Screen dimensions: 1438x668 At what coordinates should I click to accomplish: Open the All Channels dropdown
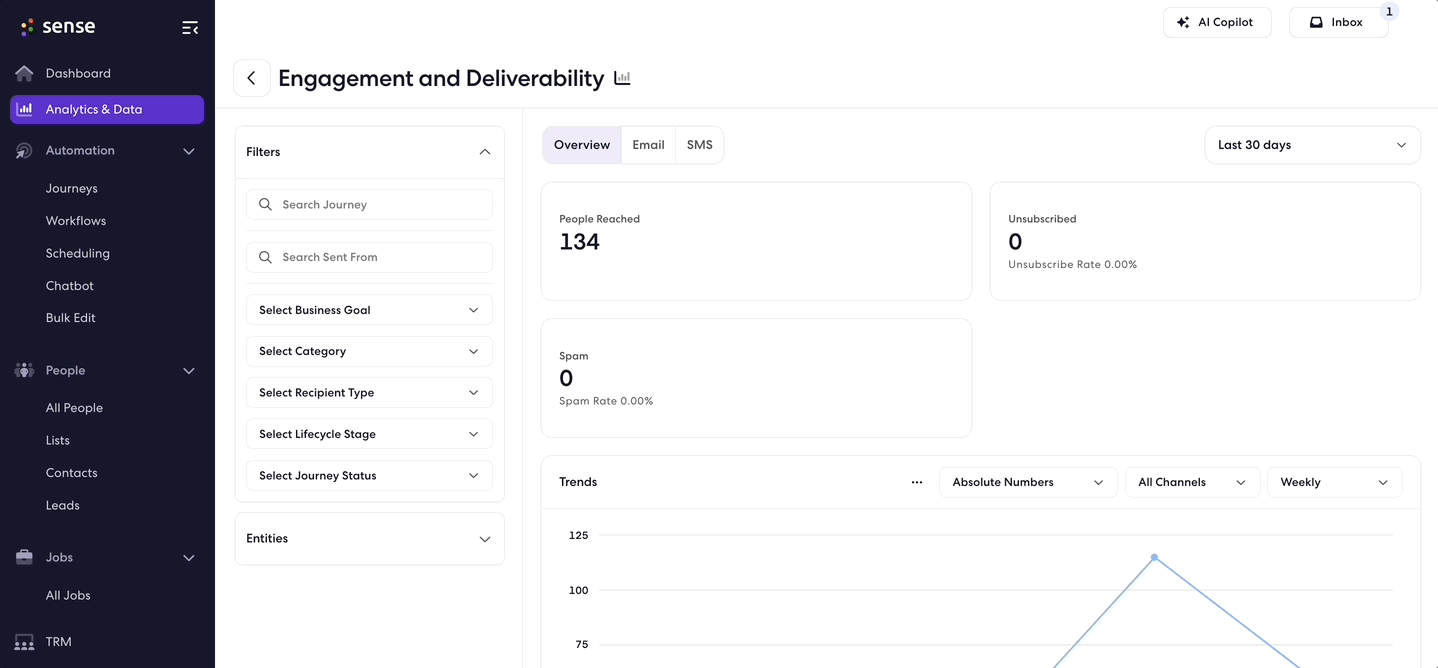[1192, 482]
